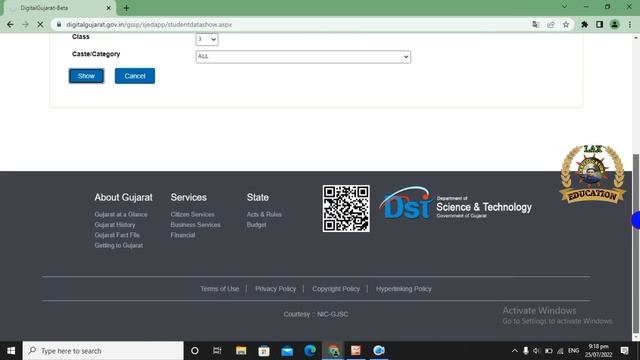Open a new tab with plus button
Image resolution: width=640 pixels, height=360 pixels.
click(x=127, y=8)
